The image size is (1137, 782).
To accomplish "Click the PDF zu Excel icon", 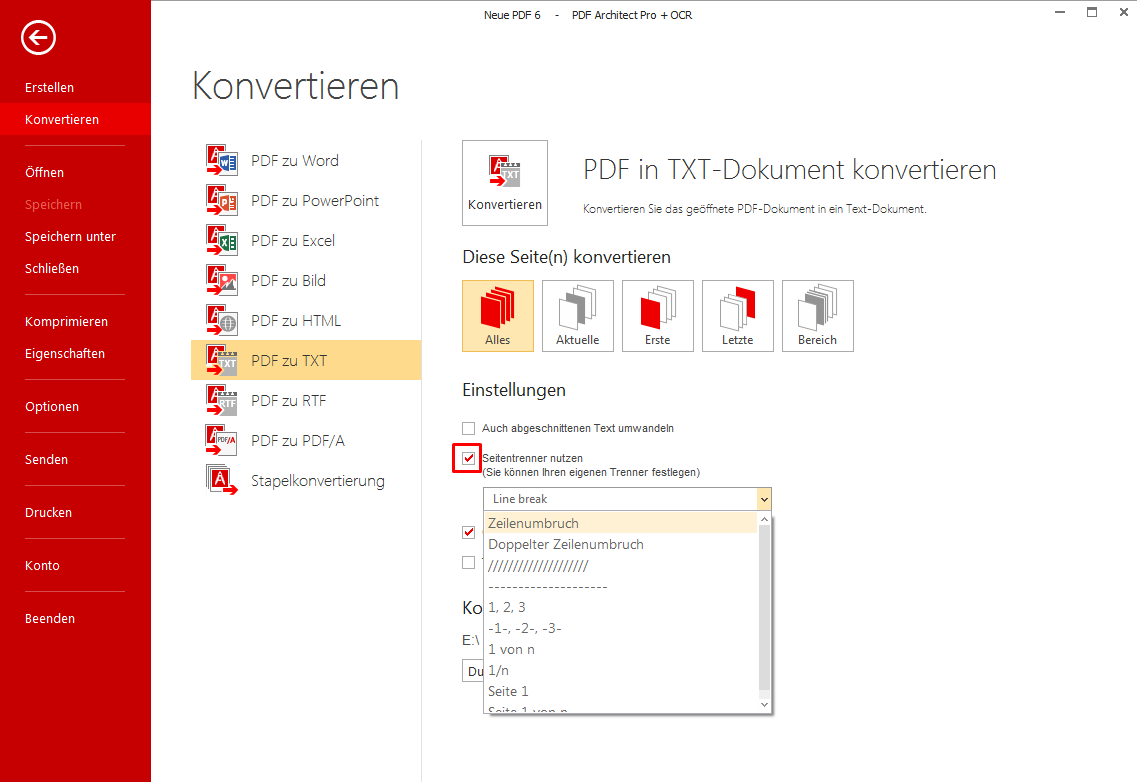I will [x=222, y=240].
